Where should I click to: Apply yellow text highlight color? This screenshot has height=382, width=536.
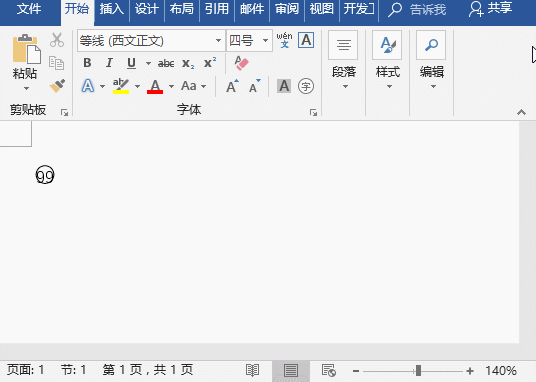[x=121, y=86]
